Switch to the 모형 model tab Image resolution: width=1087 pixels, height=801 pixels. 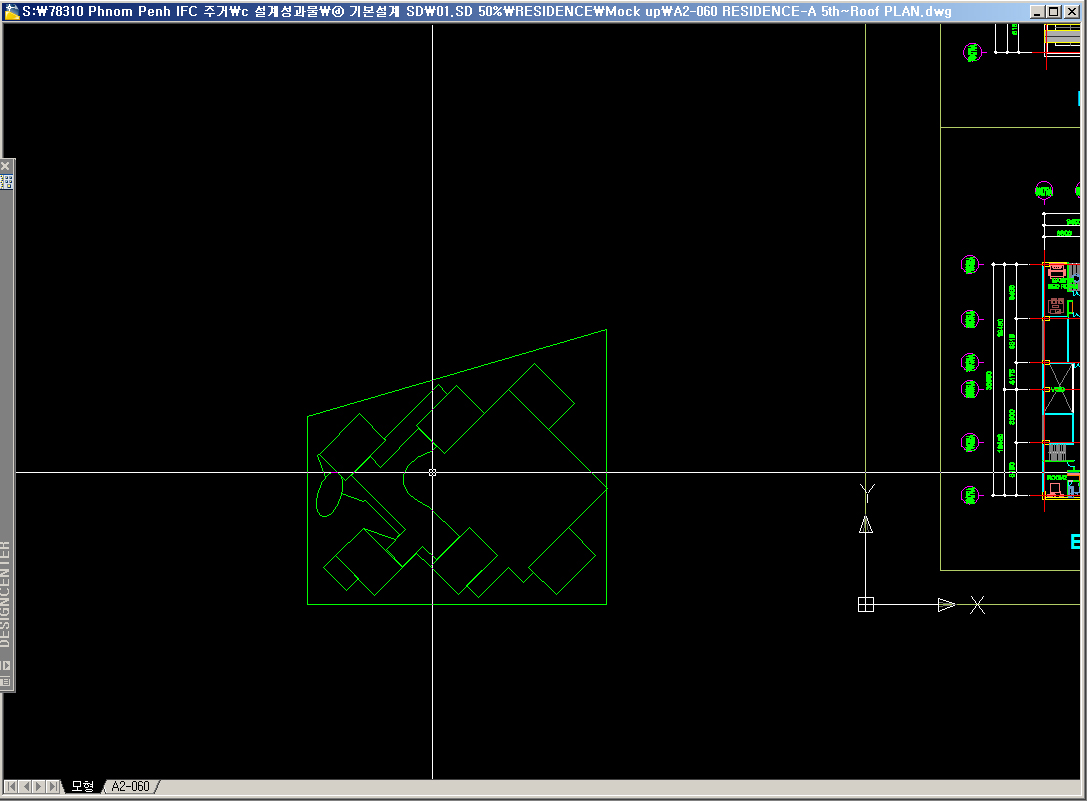83,787
